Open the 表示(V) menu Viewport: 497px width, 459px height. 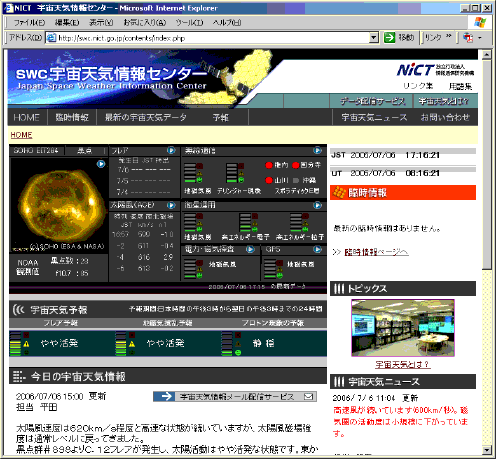[101, 23]
